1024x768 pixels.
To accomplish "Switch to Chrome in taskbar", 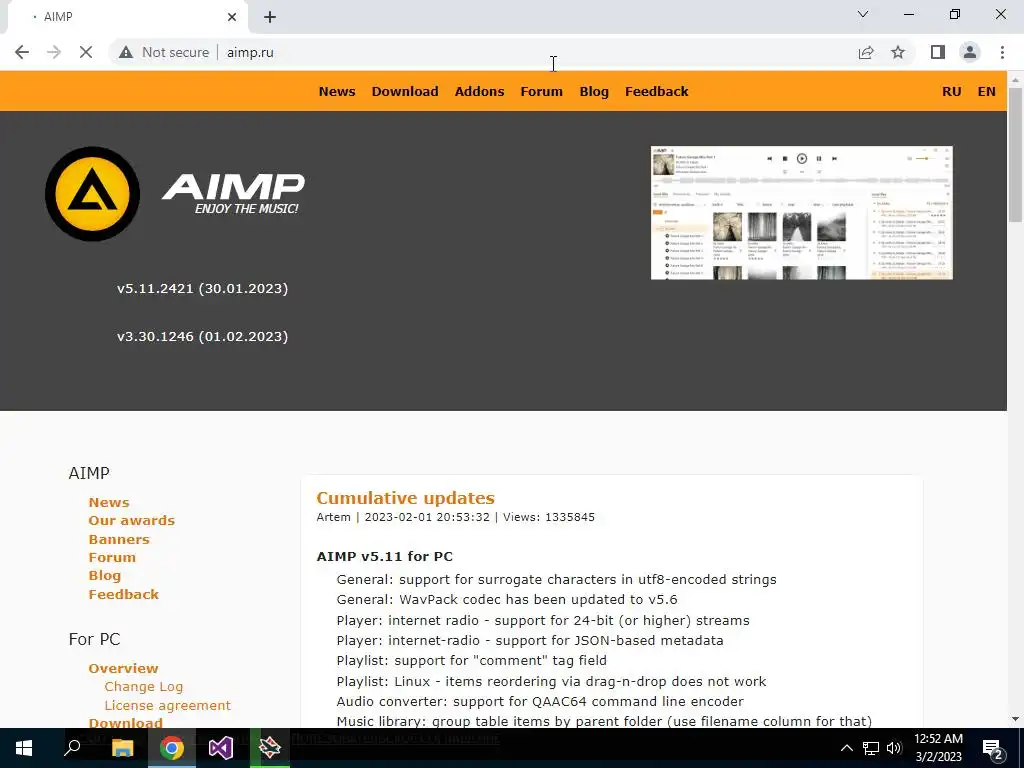I will [x=172, y=748].
